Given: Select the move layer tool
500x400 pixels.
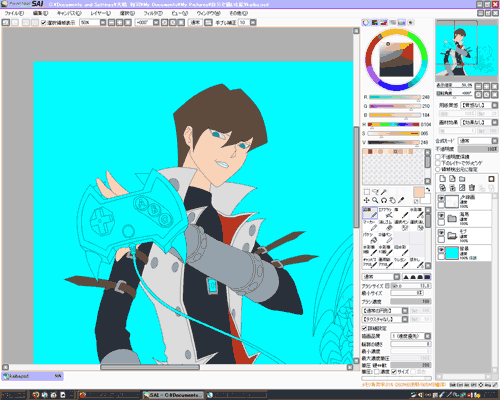Looking at the screenshot, I should coord(367,200).
